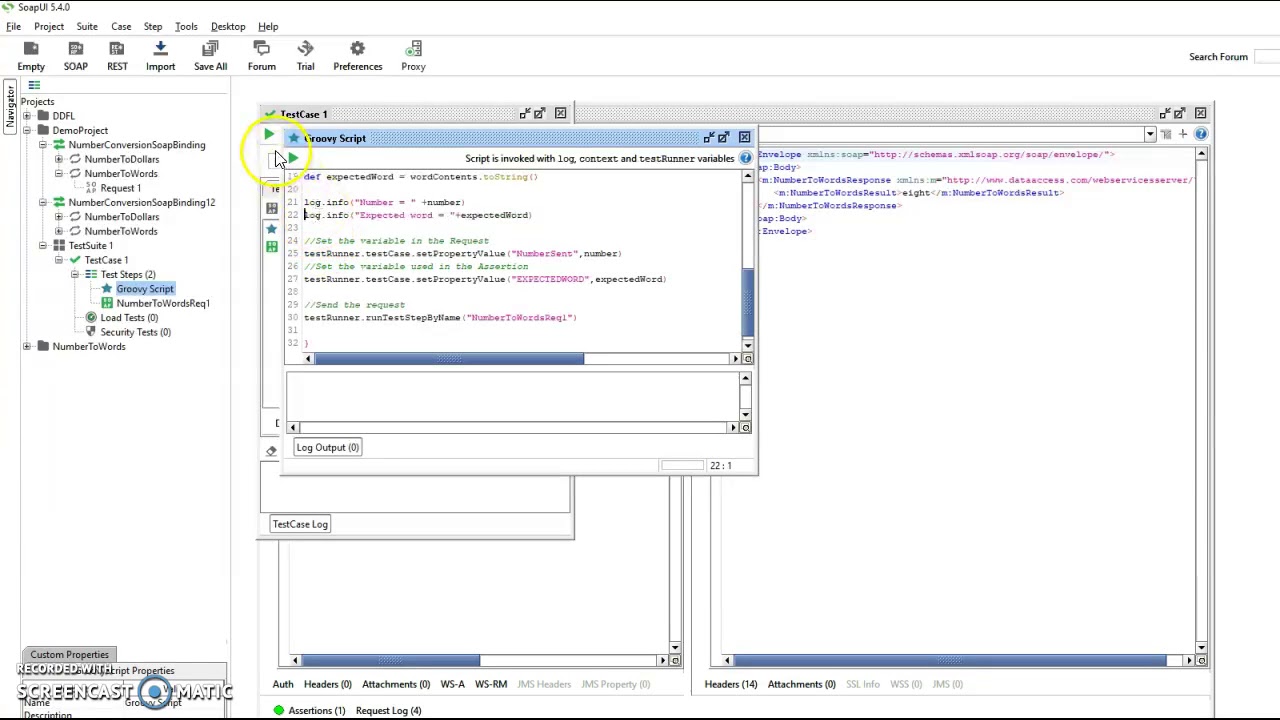Open the Suite menu
This screenshot has height=720, width=1280.
87,26
